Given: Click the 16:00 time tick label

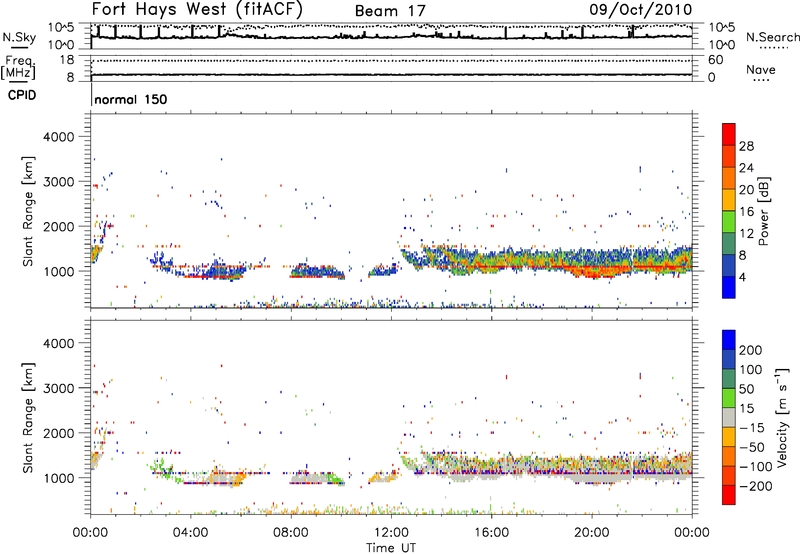Looking at the screenshot, I should [491, 533].
